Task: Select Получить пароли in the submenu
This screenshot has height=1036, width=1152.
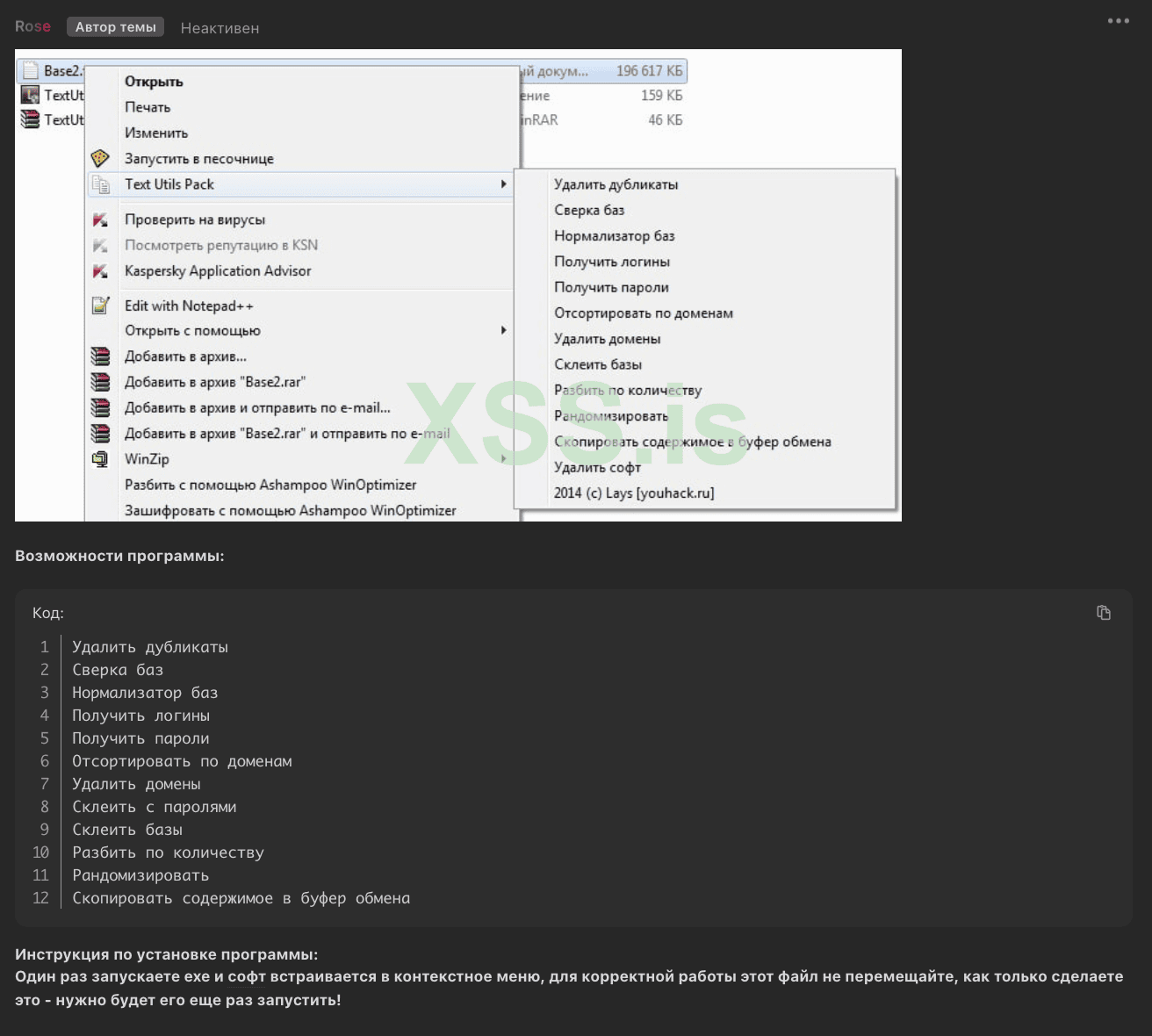Action: 610,287
